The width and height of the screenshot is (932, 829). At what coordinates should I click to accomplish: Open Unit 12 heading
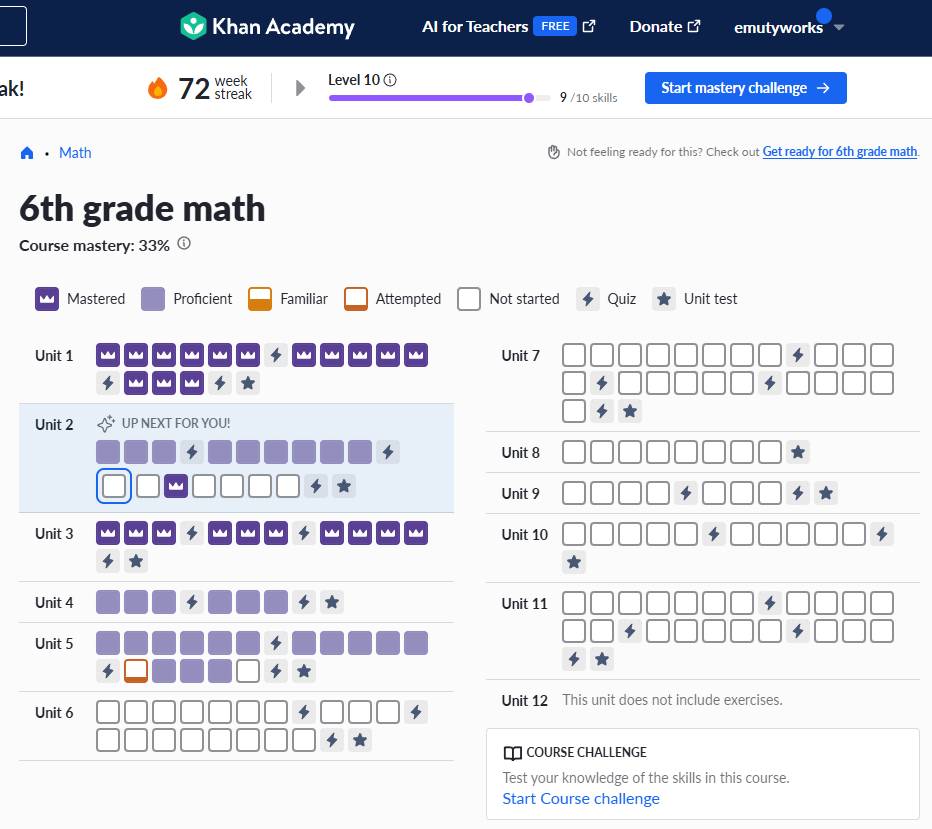point(524,701)
